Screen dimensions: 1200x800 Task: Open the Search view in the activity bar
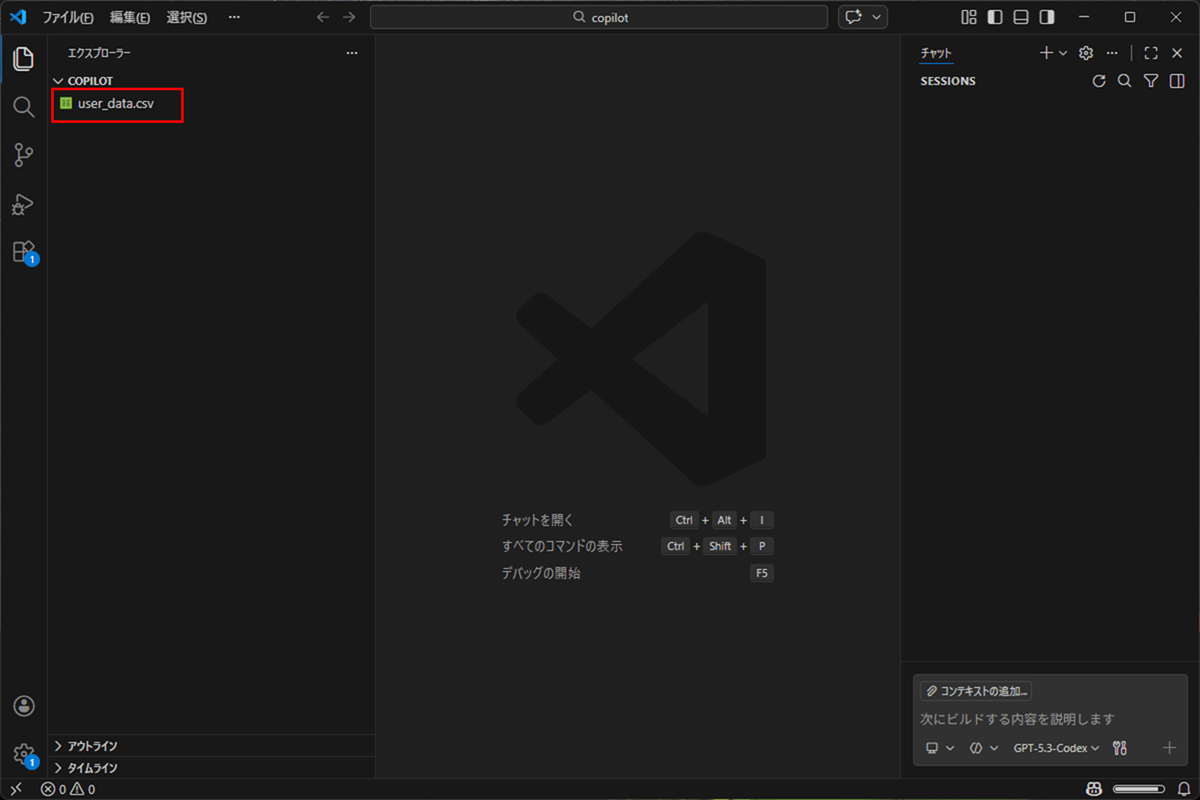click(23, 107)
